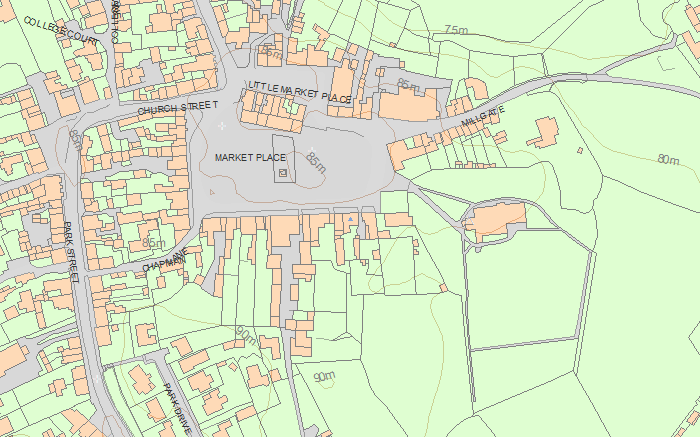The image size is (700, 437).
Task: Click the small triangle outline in Market Place
Action: point(212,192)
